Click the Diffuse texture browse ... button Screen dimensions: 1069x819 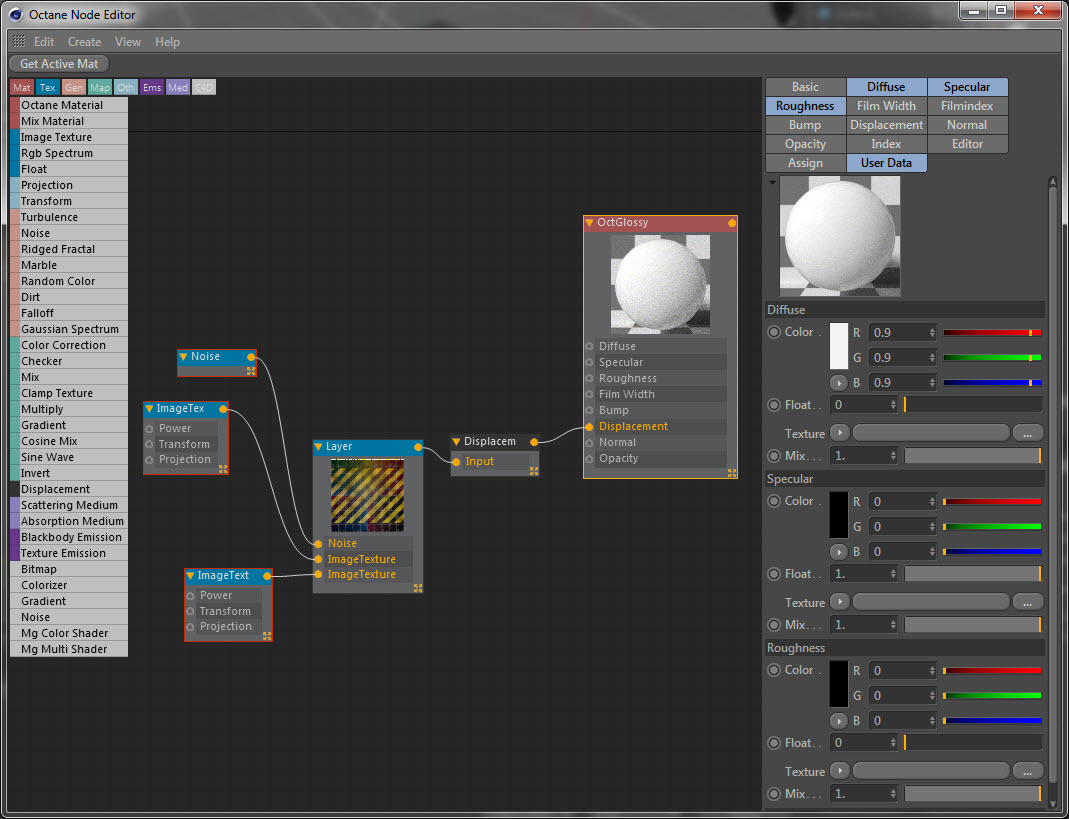pos(1027,433)
